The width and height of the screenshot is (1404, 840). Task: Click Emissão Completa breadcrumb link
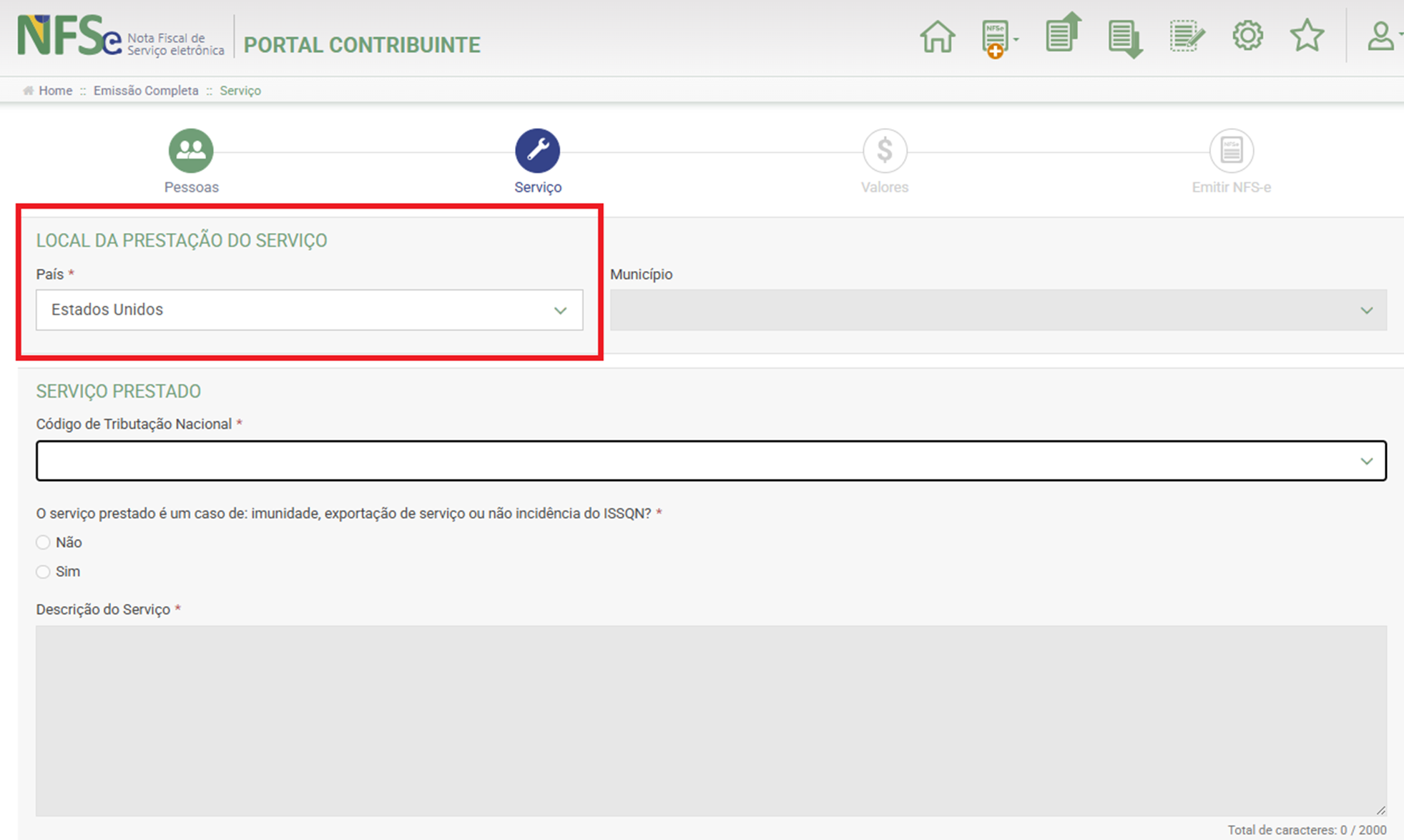click(x=146, y=91)
